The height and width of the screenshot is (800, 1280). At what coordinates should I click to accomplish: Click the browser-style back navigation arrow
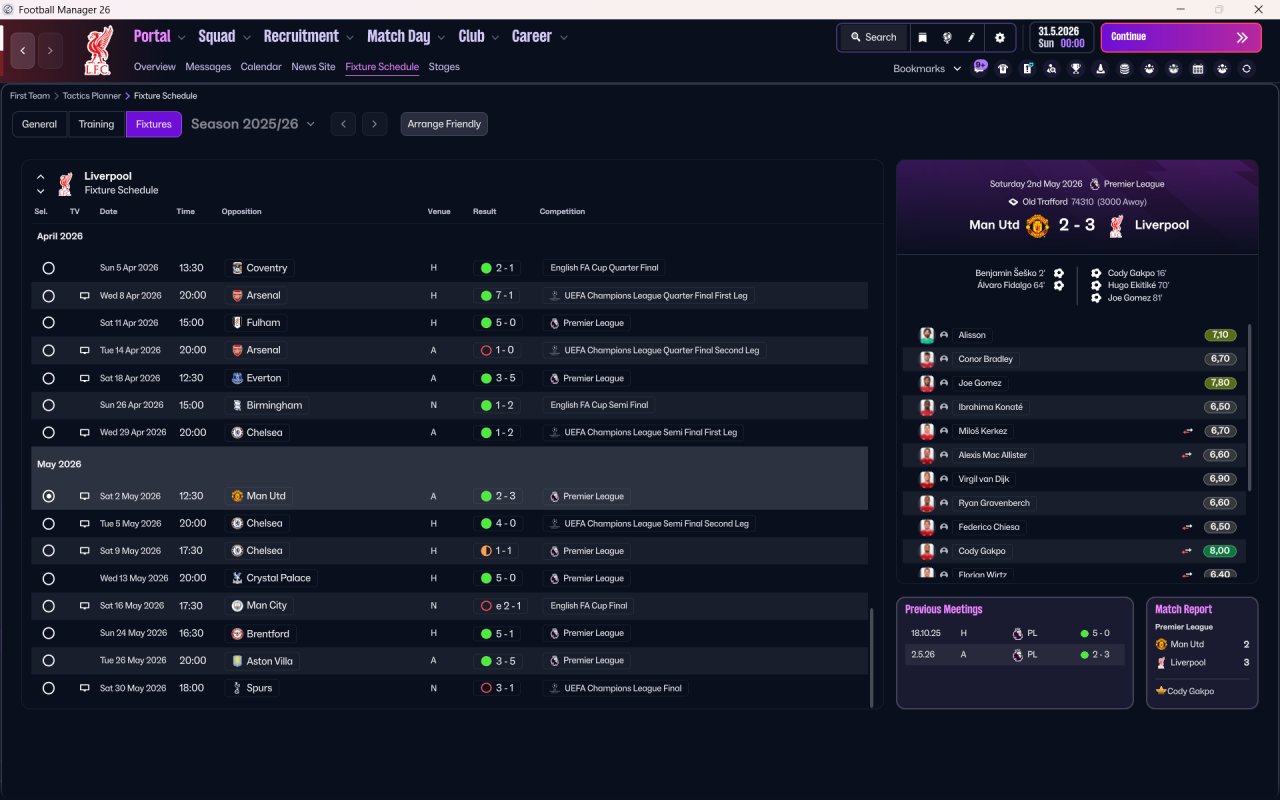pos(23,51)
